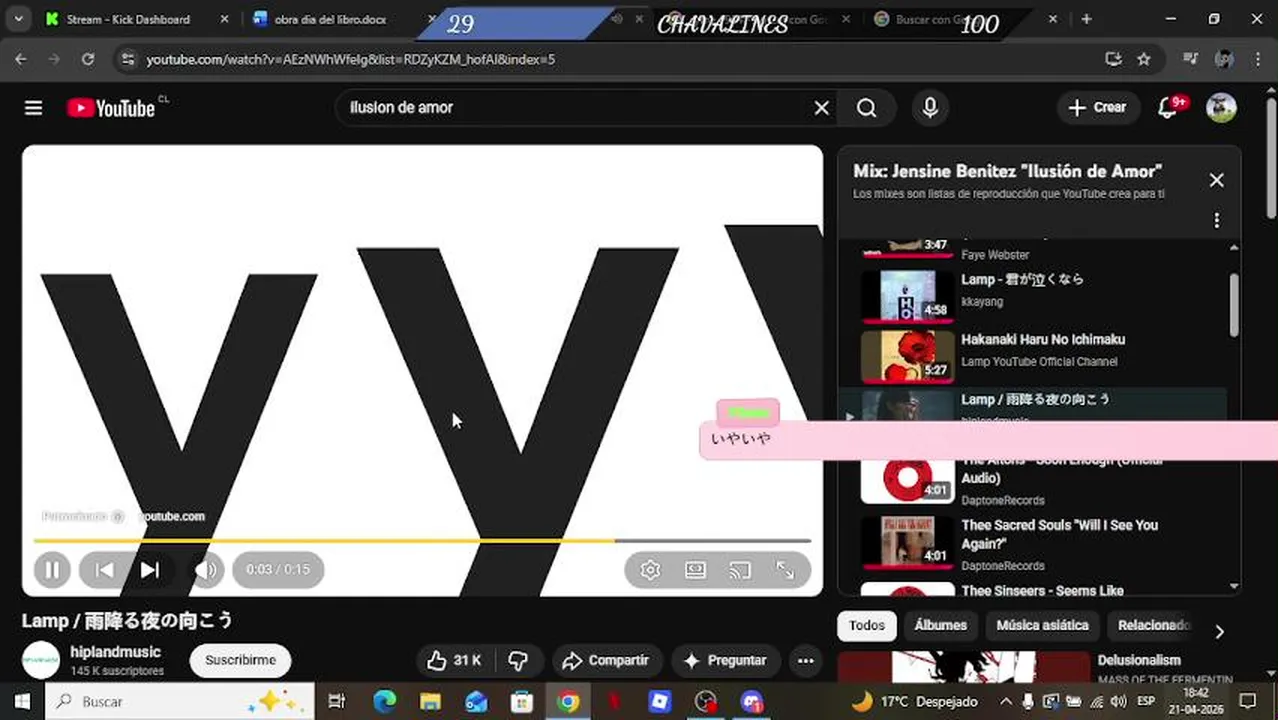The height and width of the screenshot is (720, 1278).
Task: Switch to Stream - Kick Dashboard tab
Action: [128, 19]
